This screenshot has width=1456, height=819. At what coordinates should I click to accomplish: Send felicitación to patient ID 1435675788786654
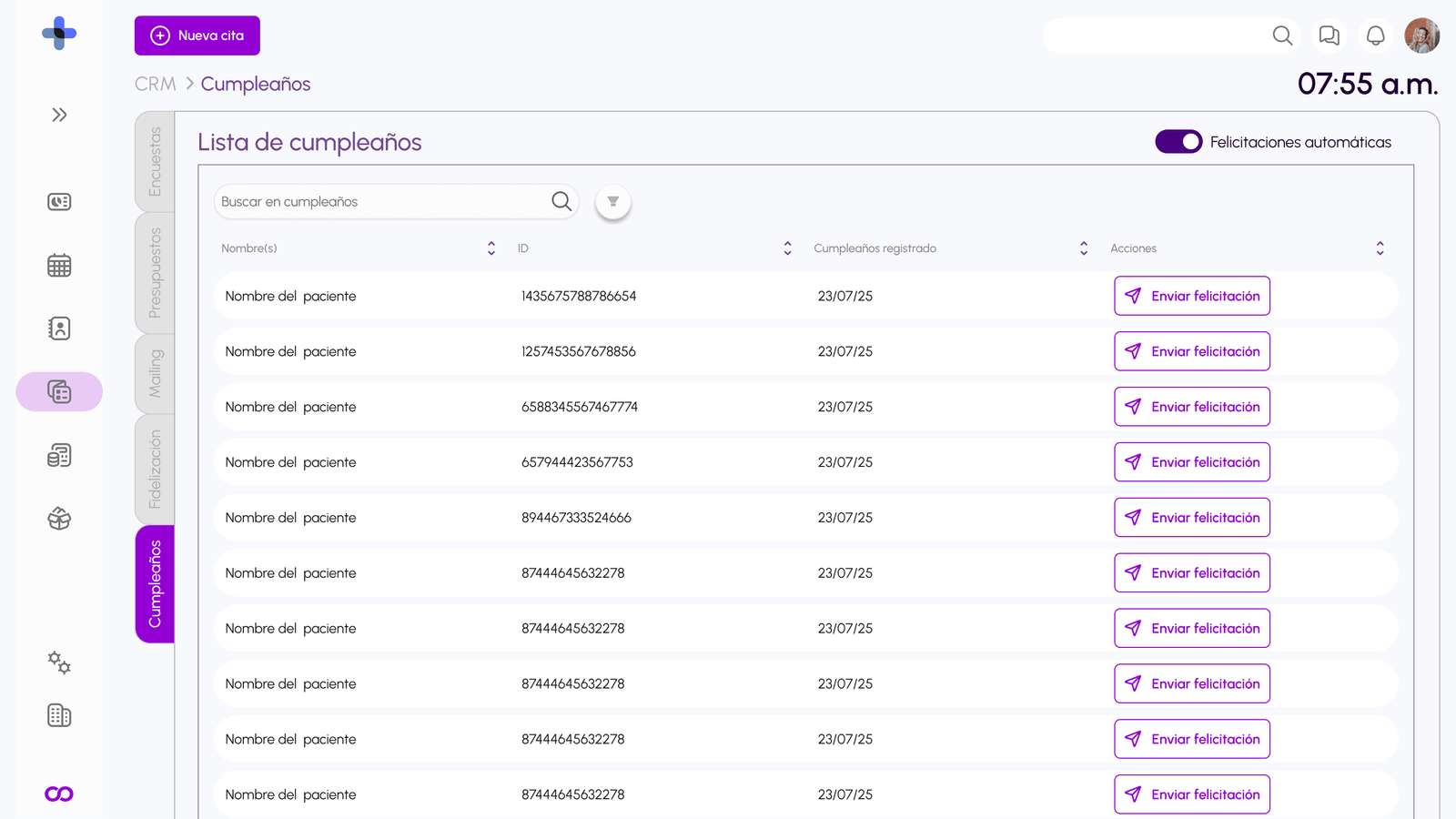pyautogui.click(x=1191, y=296)
